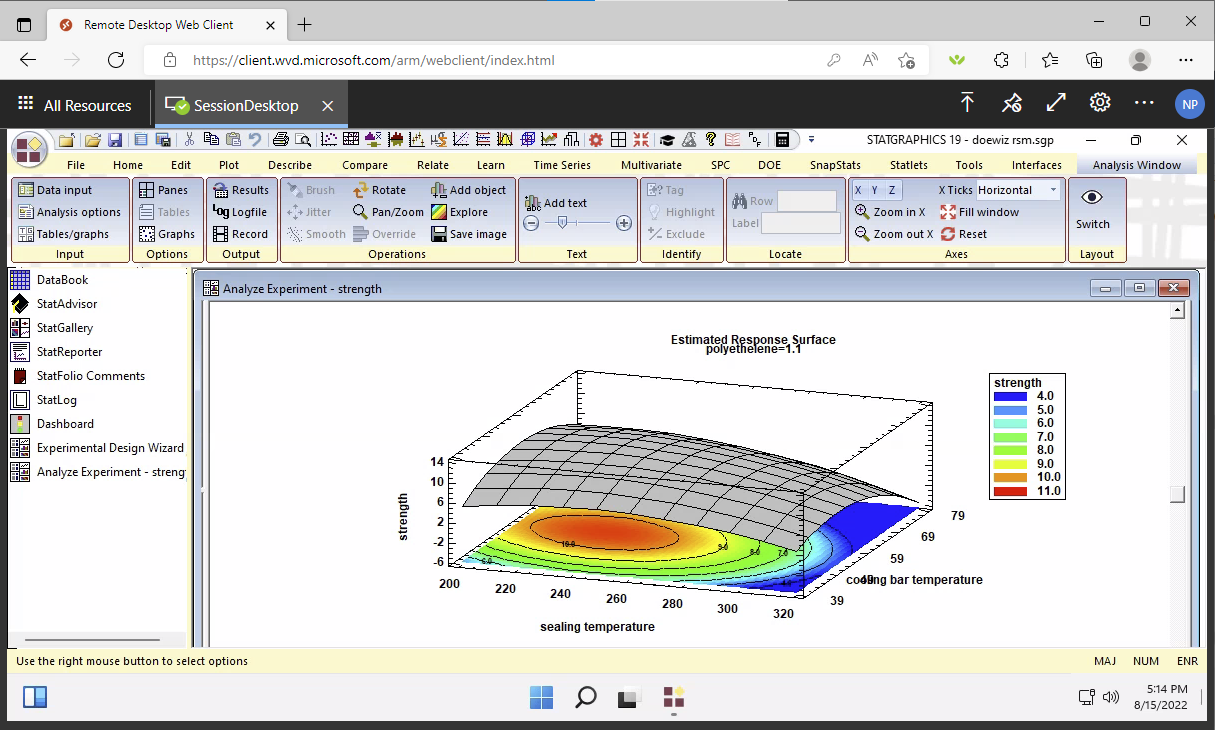Click the calculator icon in the top toolbar
The height and width of the screenshot is (730, 1215).
[x=783, y=140]
